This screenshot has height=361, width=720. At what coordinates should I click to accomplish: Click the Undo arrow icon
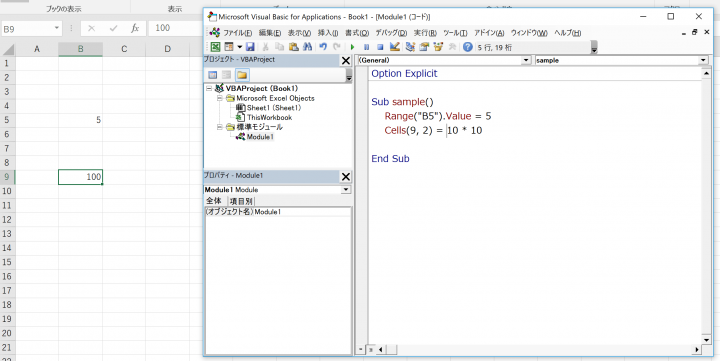[x=323, y=47]
